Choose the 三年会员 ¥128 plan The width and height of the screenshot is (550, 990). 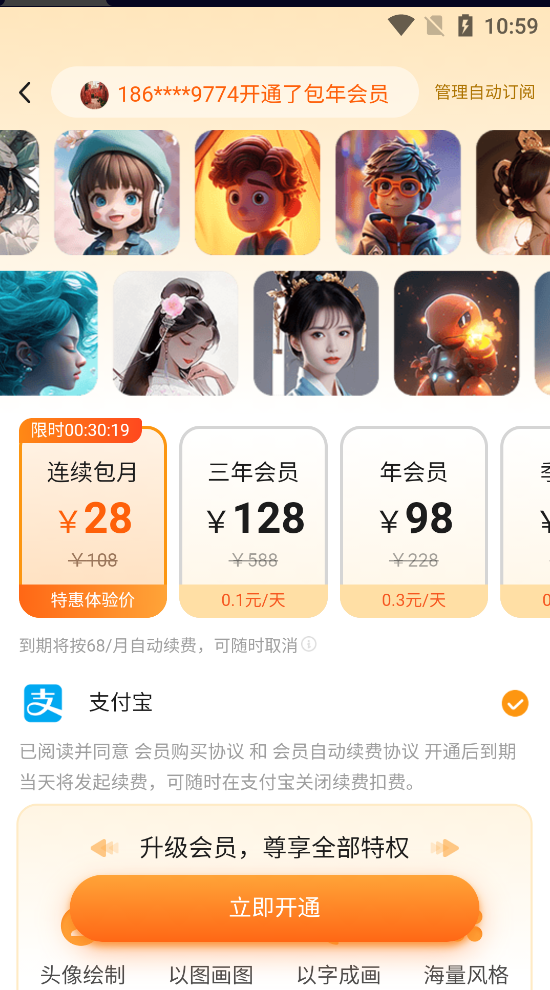click(x=253, y=522)
